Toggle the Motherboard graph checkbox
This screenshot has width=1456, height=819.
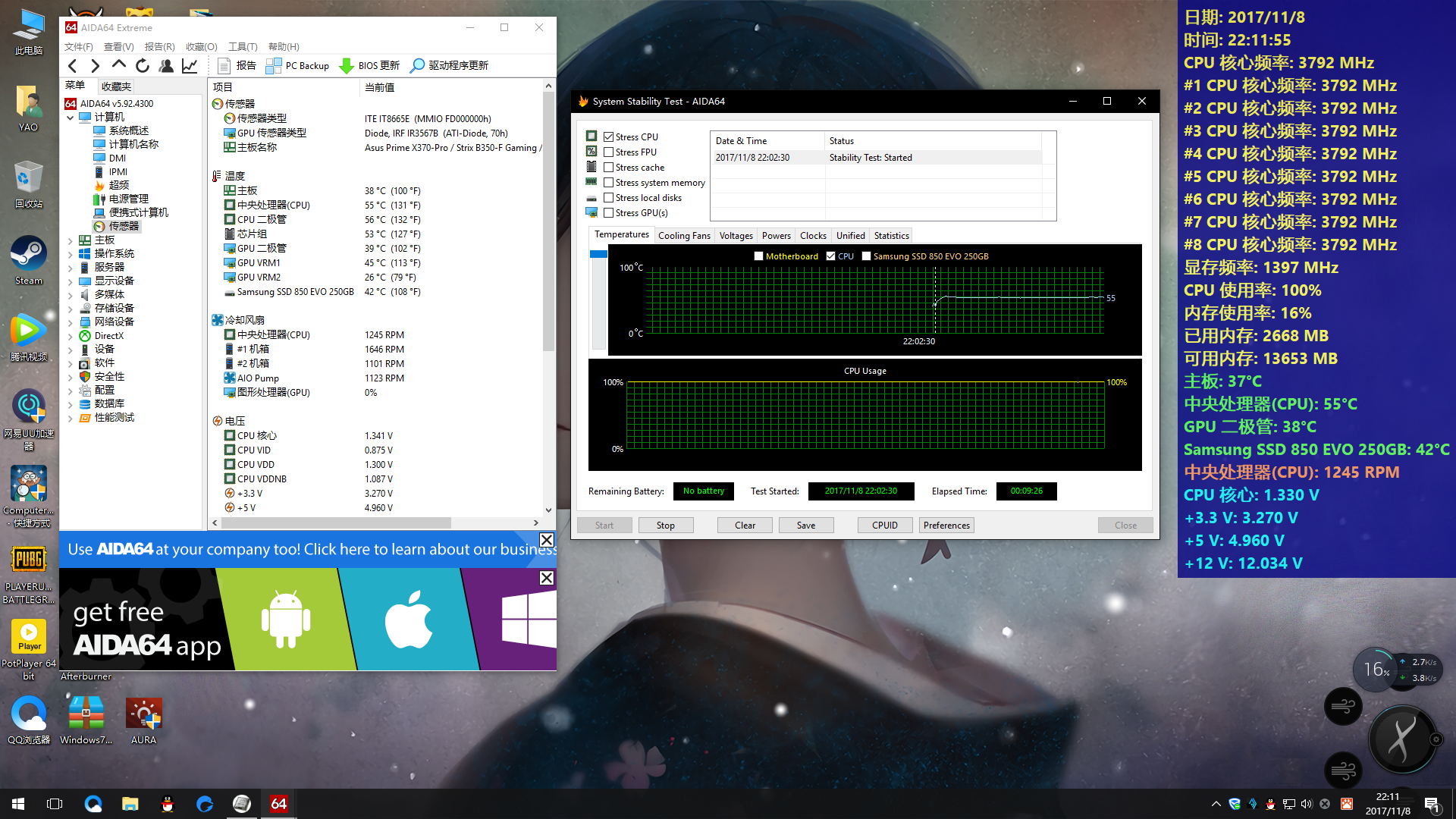click(758, 256)
